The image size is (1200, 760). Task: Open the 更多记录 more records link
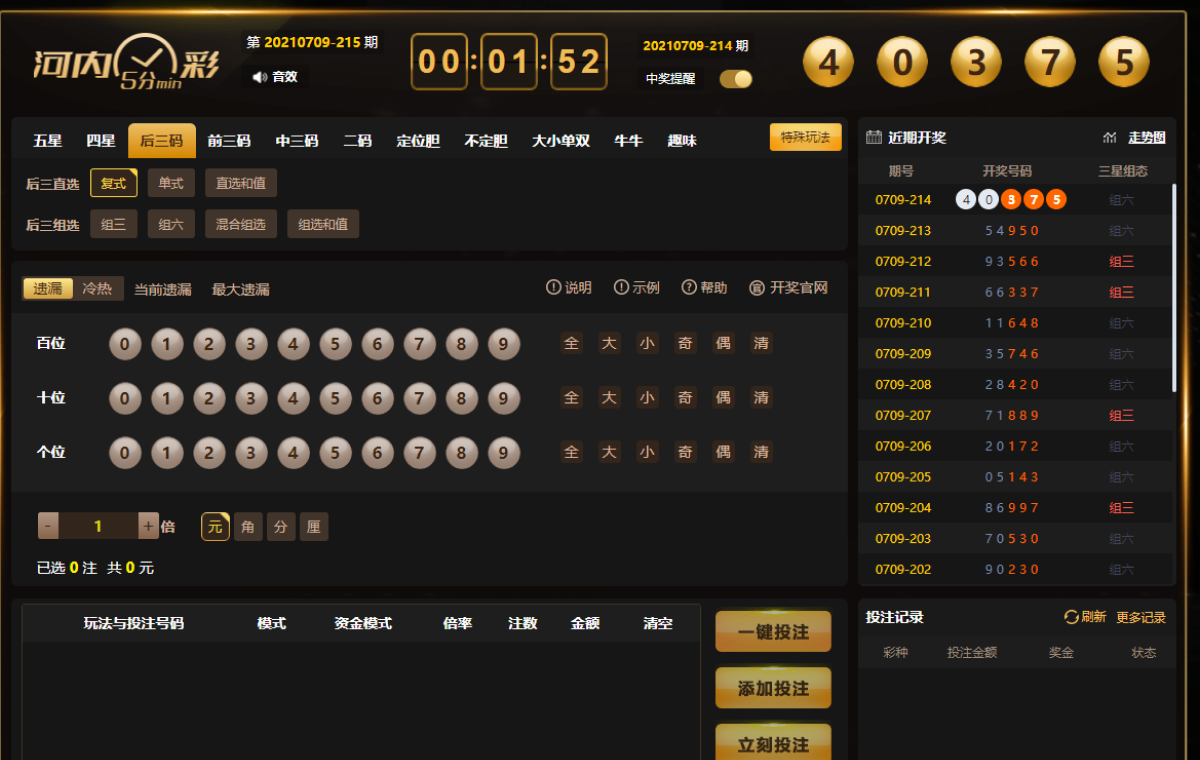1141,617
